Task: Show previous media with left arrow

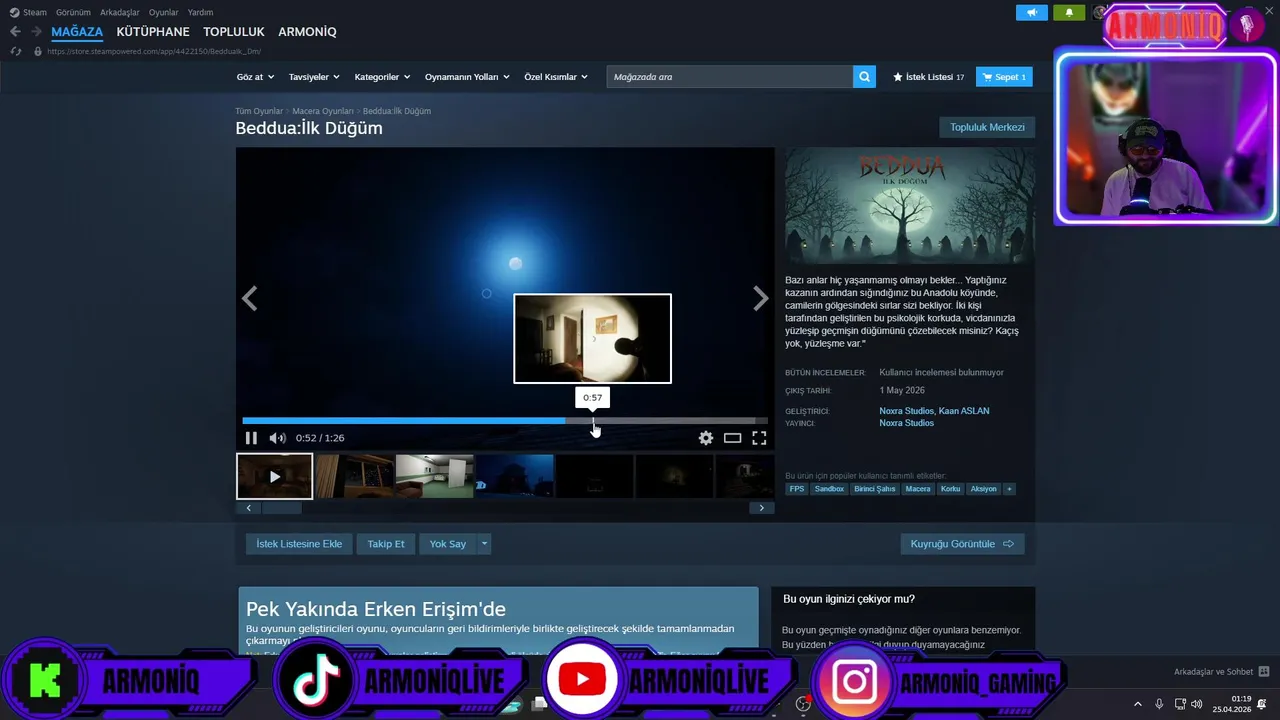Action: (x=250, y=298)
